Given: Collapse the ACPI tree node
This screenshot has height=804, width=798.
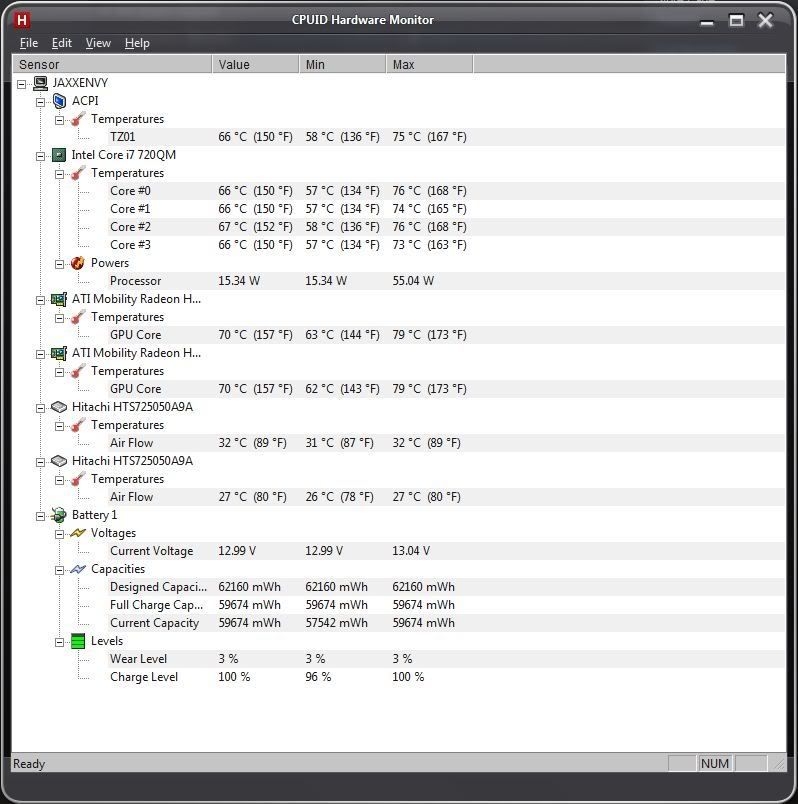Looking at the screenshot, I should click(x=41, y=102).
